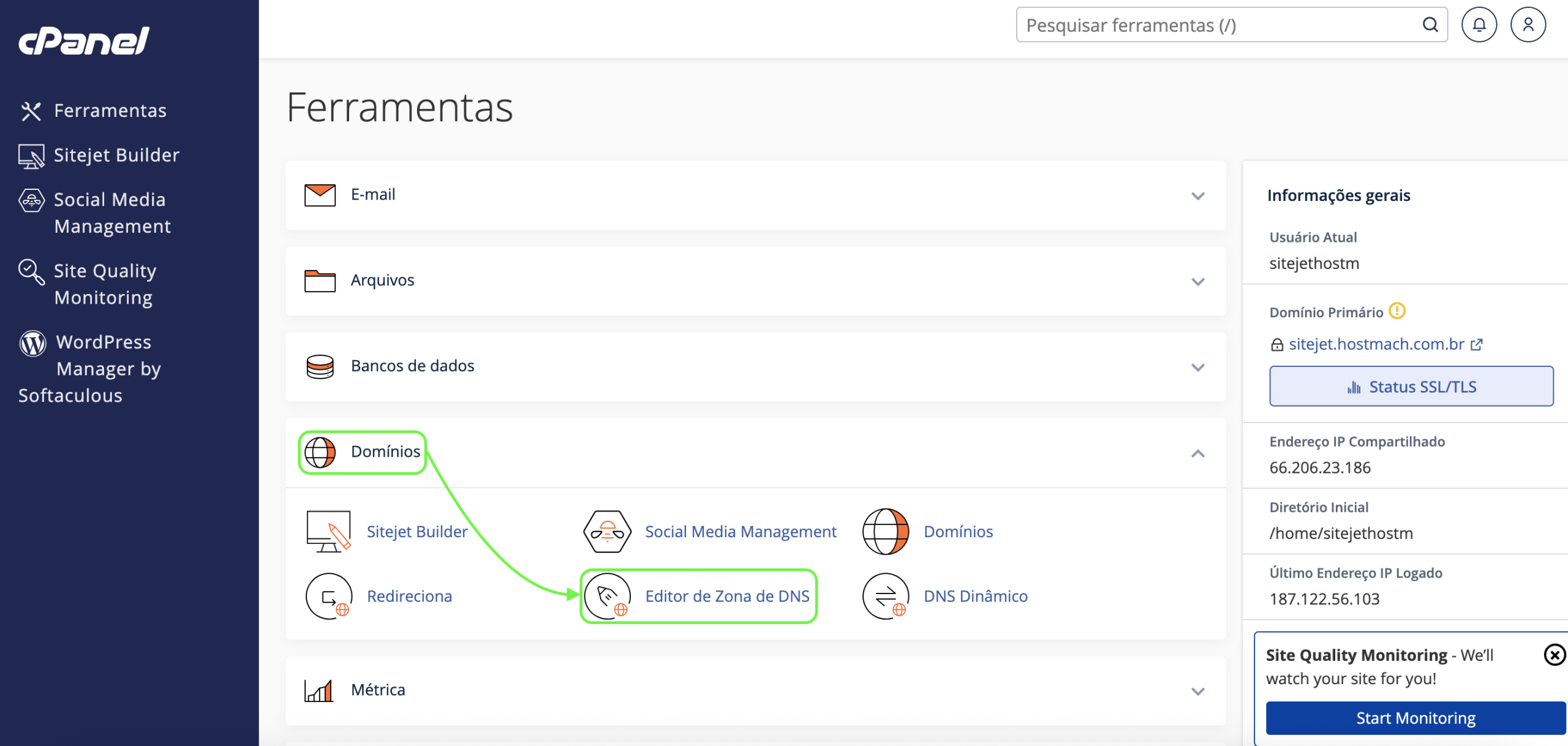Click the Status SSL/TLS button

click(1411, 386)
